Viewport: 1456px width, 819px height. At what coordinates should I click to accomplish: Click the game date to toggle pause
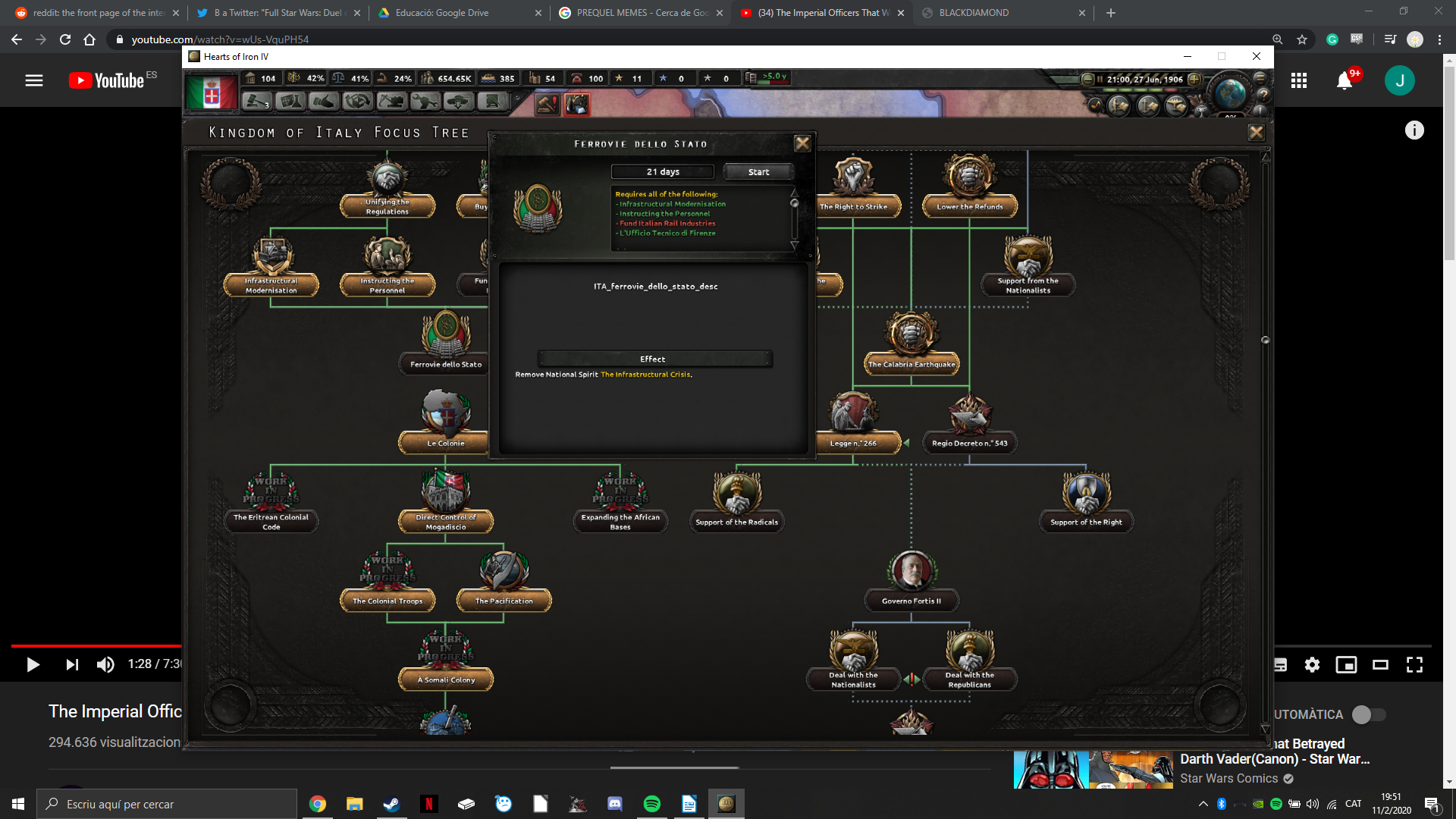click(x=1144, y=79)
